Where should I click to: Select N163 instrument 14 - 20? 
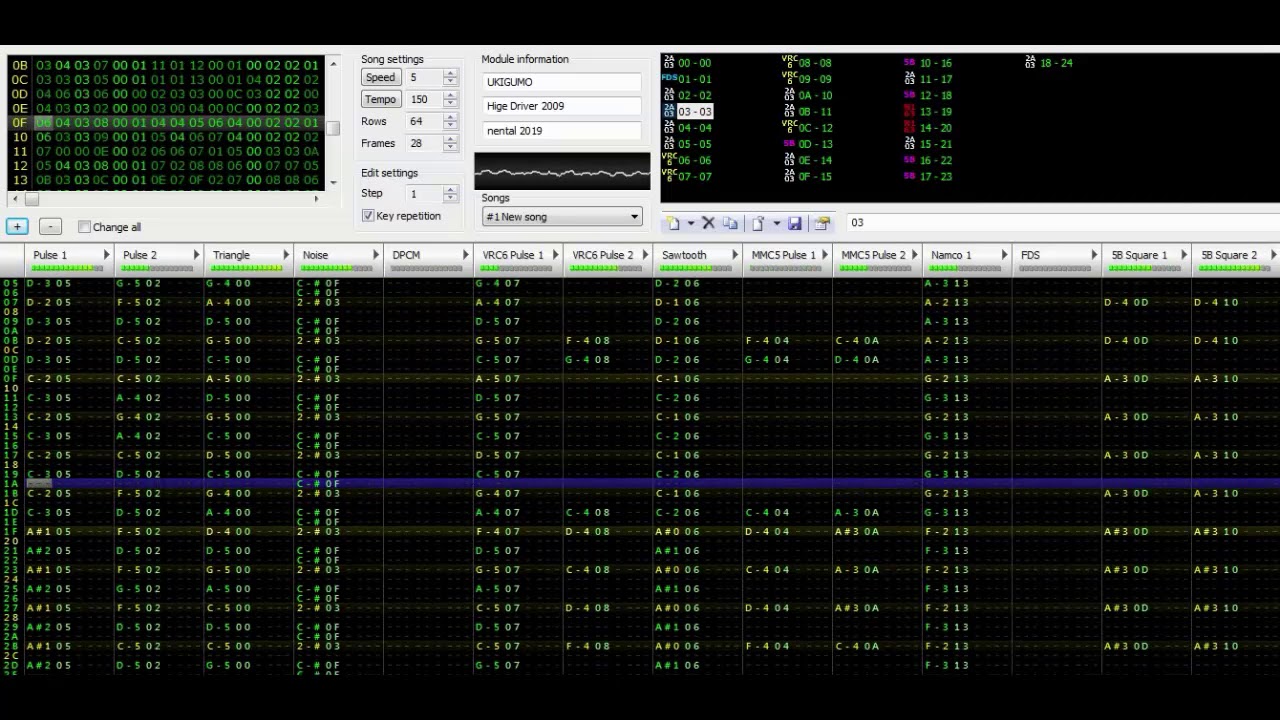click(x=928, y=128)
